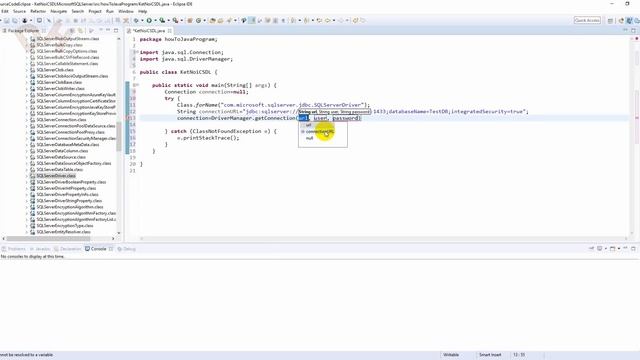Click the Back navigation arrow icon
This screenshot has width=640, height=360.
point(328,20)
